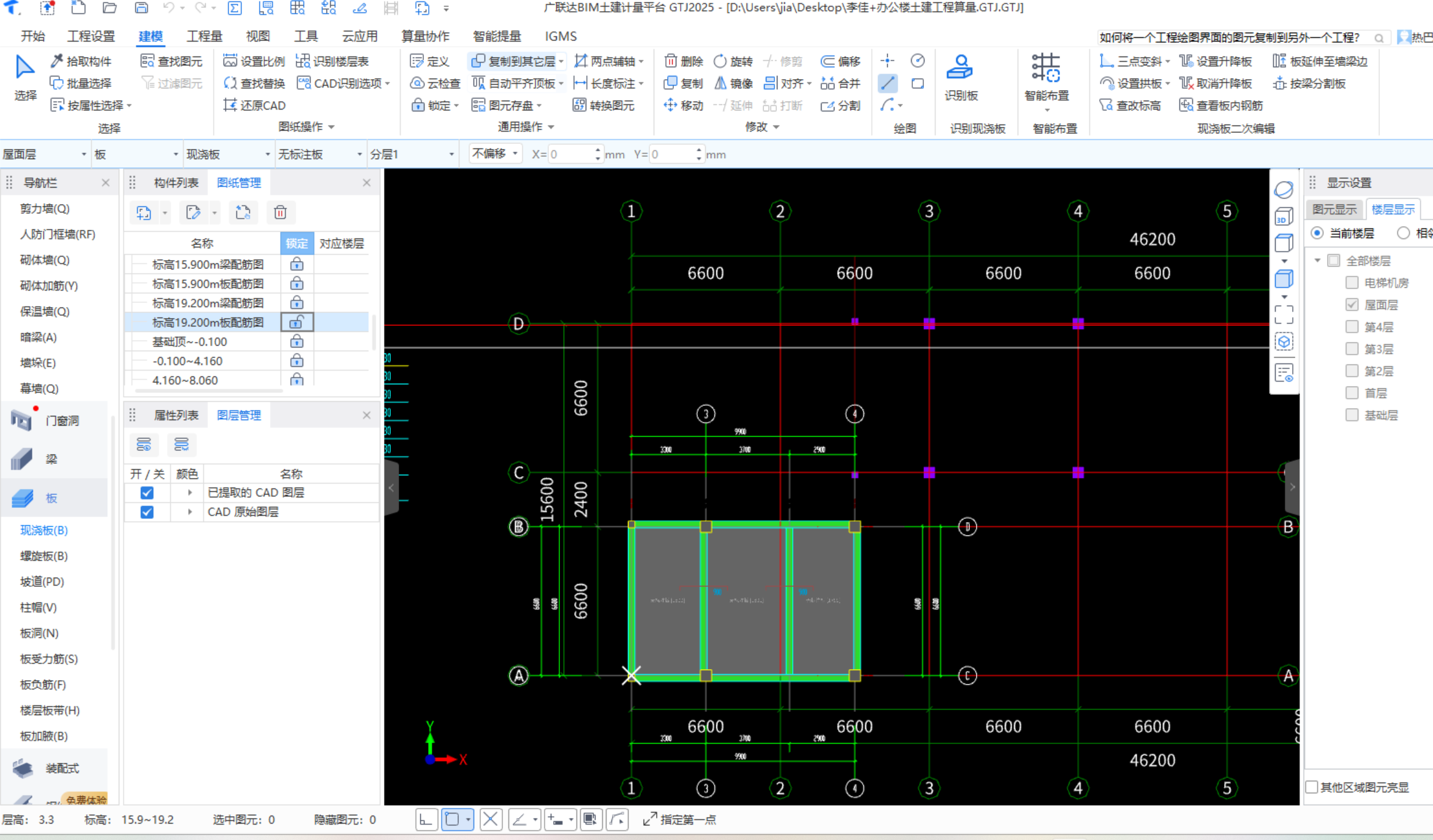Enable 其他区域图元亮显 checkbox

coord(1312,787)
